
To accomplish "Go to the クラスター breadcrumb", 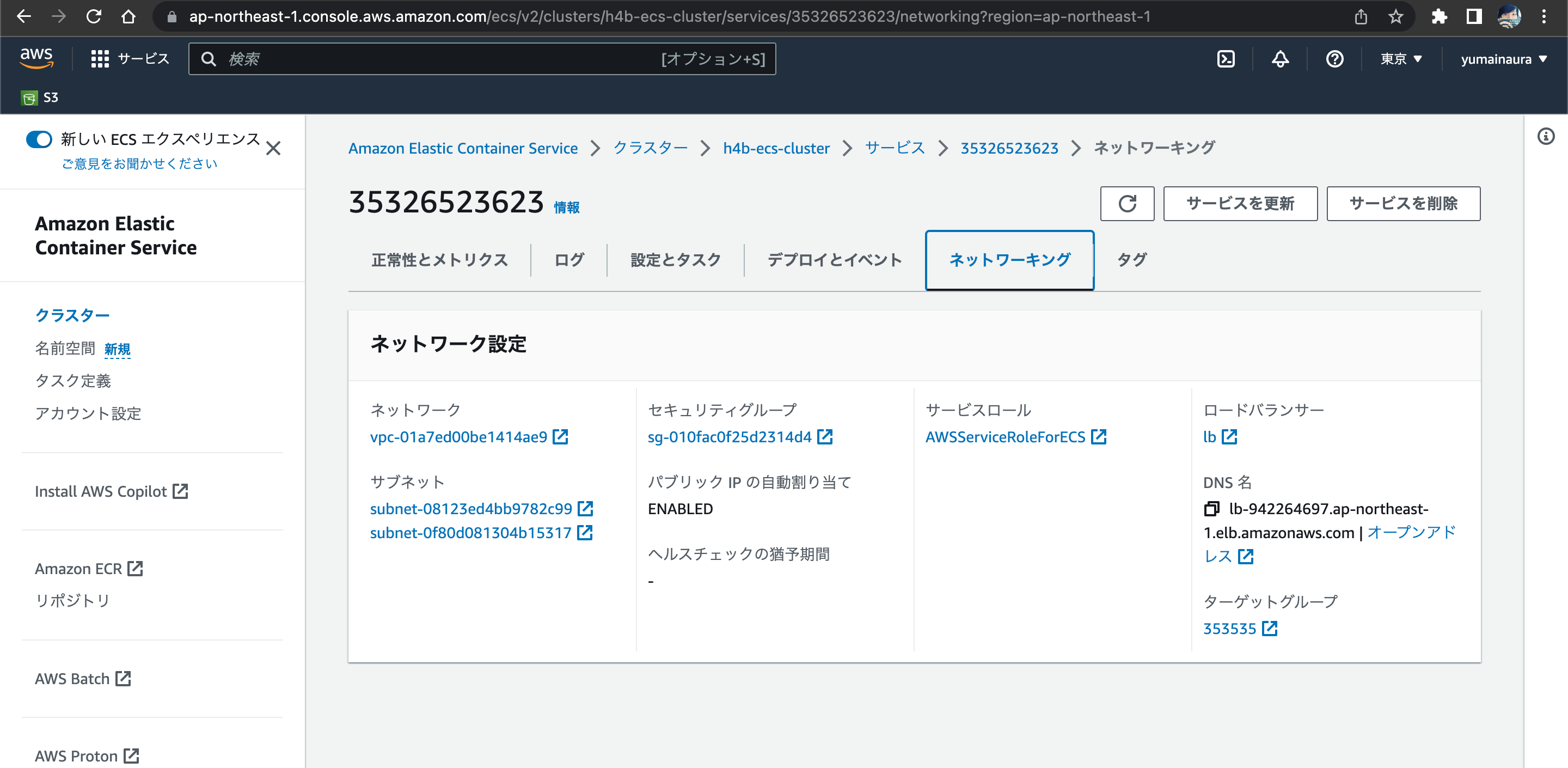I will coord(650,148).
